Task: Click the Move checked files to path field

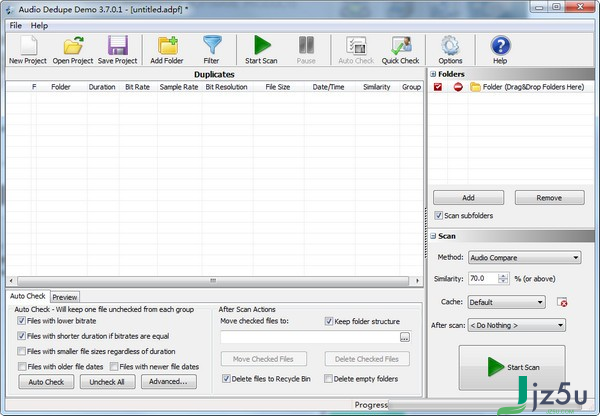Action: [x=310, y=337]
